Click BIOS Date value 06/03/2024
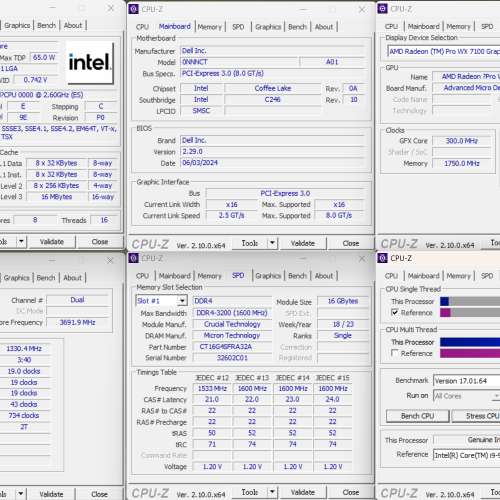 click(x=273, y=163)
